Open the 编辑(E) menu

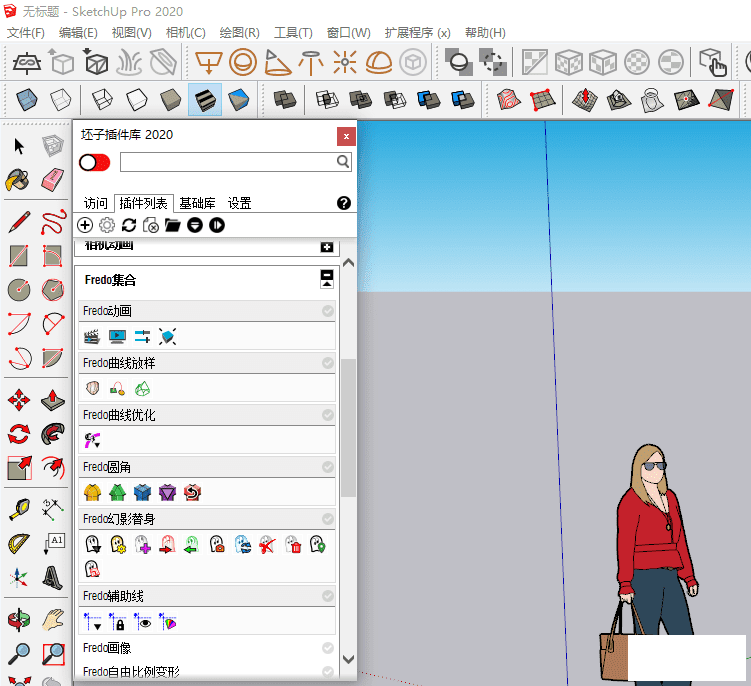pos(78,33)
